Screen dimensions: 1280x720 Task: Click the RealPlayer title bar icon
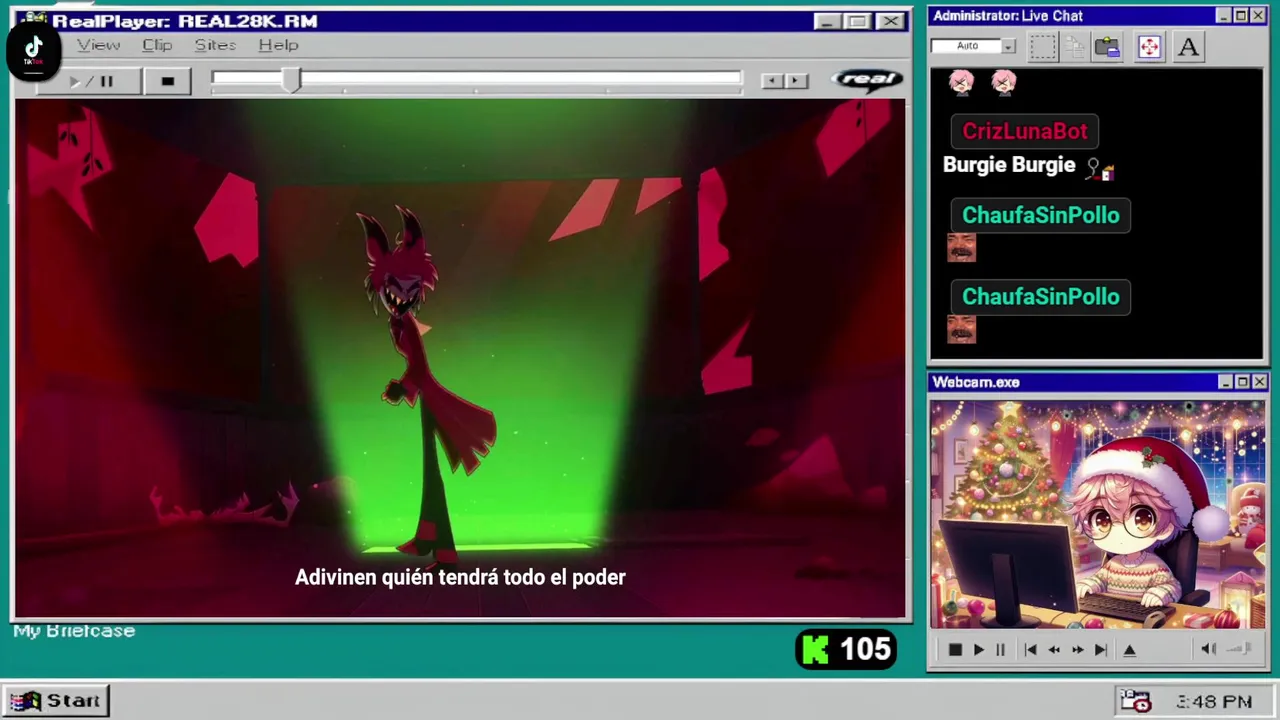click(x=33, y=20)
